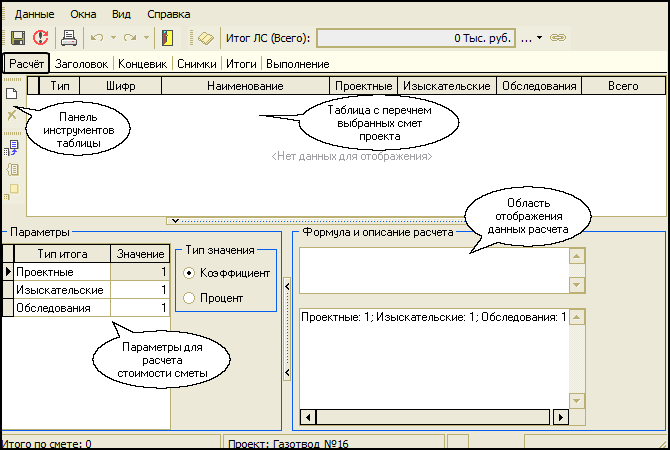The image size is (670, 450).
Task: Click the ellipsis button next to total field
Action: click(526, 38)
